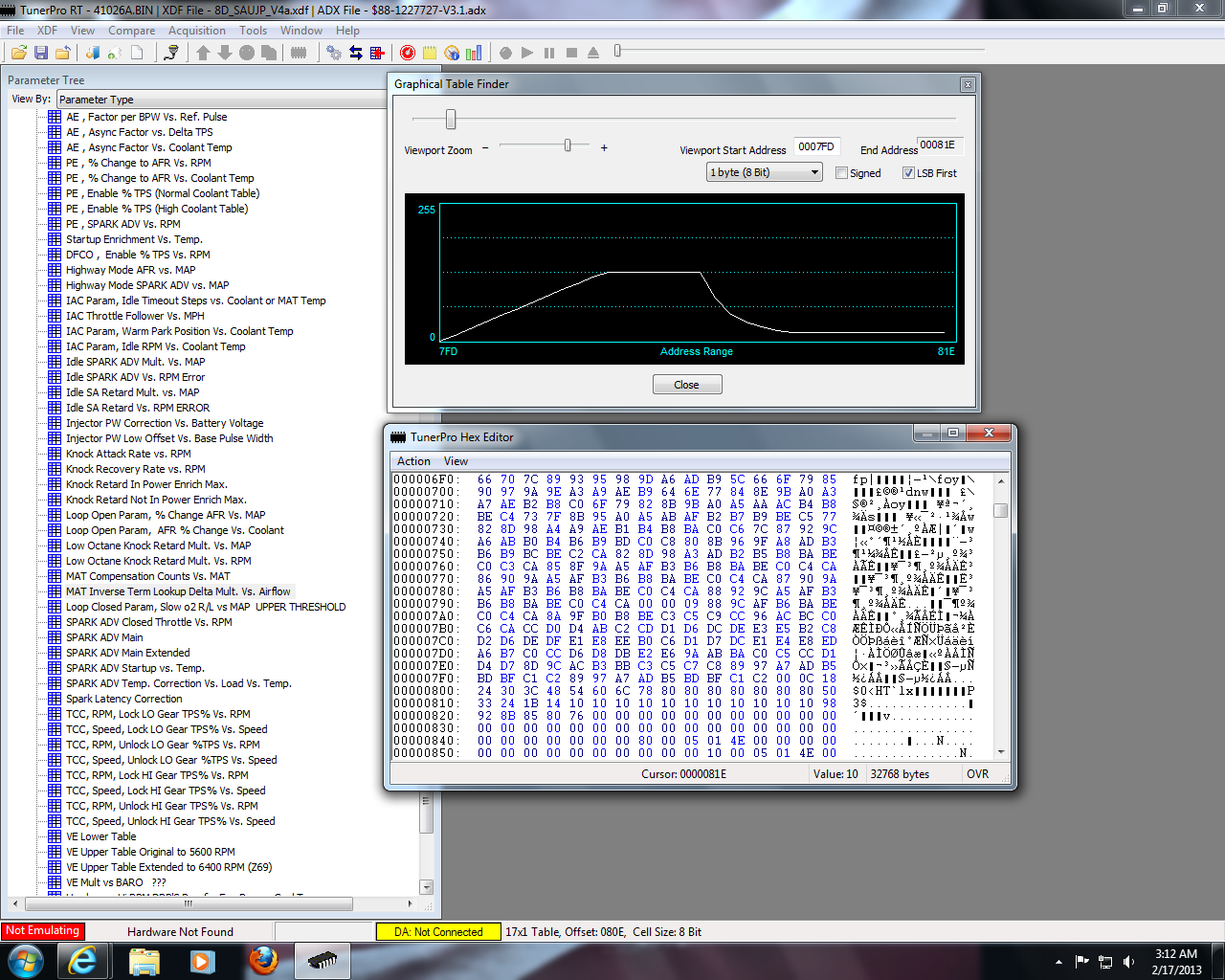The width and height of the screenshot is (1225, 980).
Task: Select 'VE Lower Table' parameter
Action: (x=100, y=836)
